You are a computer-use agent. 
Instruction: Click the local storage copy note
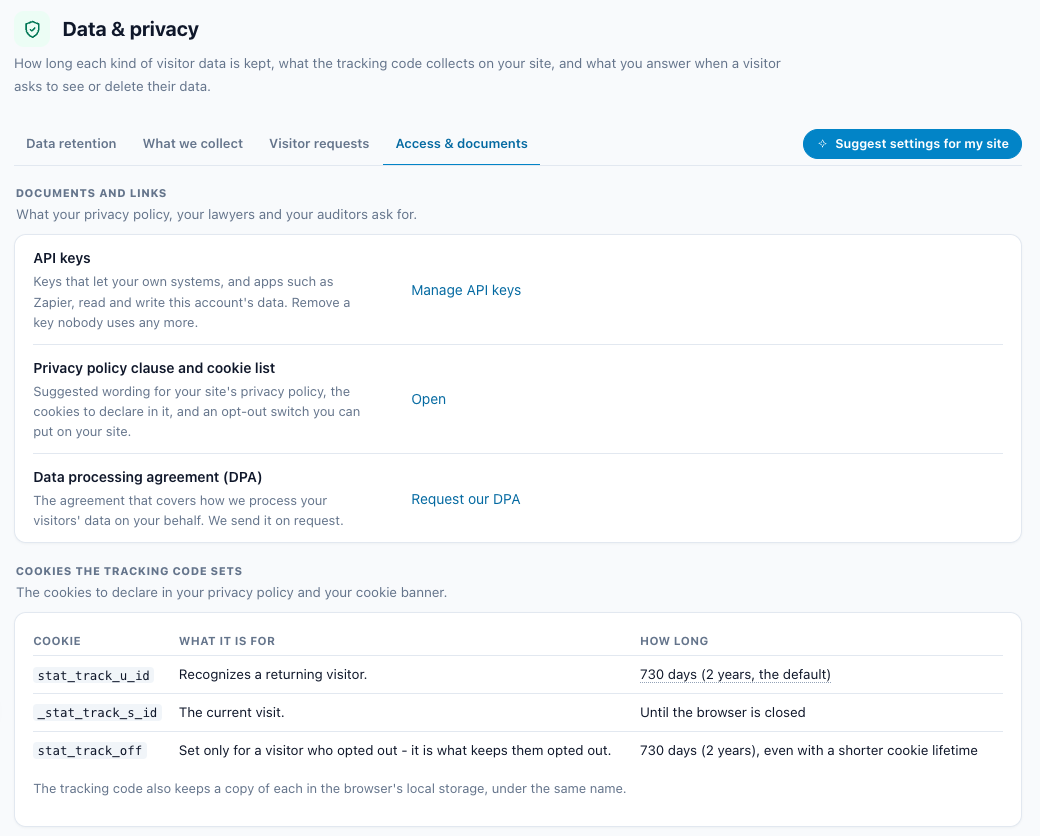tap(330, 788)
